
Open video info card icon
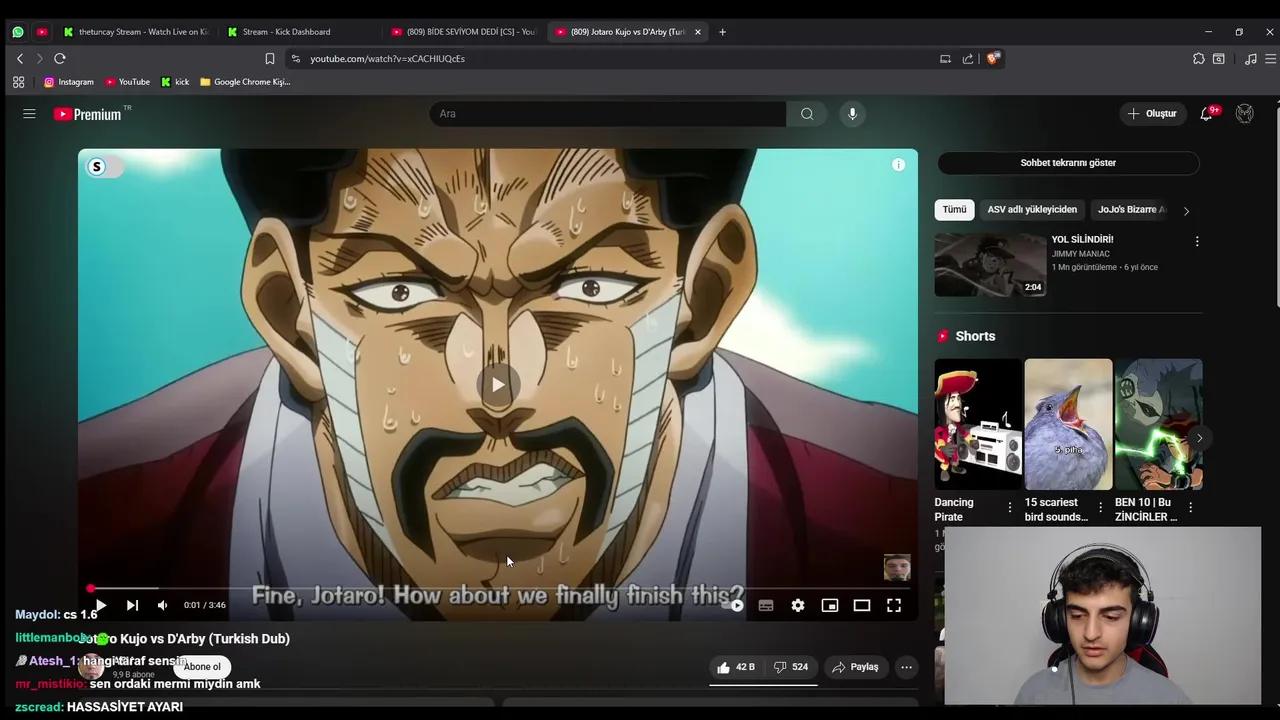pyautogui.click(x=898, y=165)
